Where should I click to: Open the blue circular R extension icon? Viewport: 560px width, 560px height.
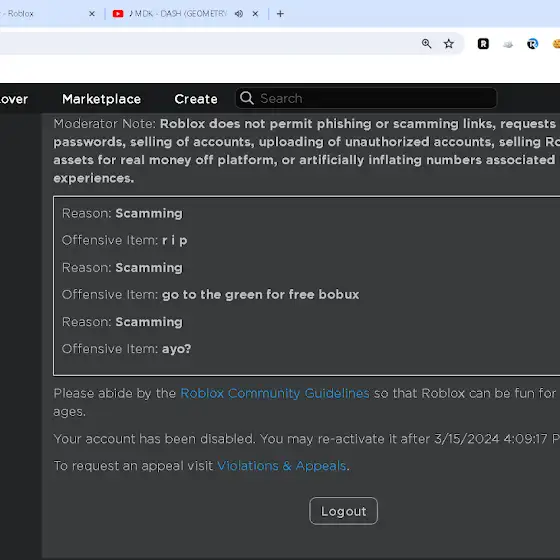(x=532, y=44)
